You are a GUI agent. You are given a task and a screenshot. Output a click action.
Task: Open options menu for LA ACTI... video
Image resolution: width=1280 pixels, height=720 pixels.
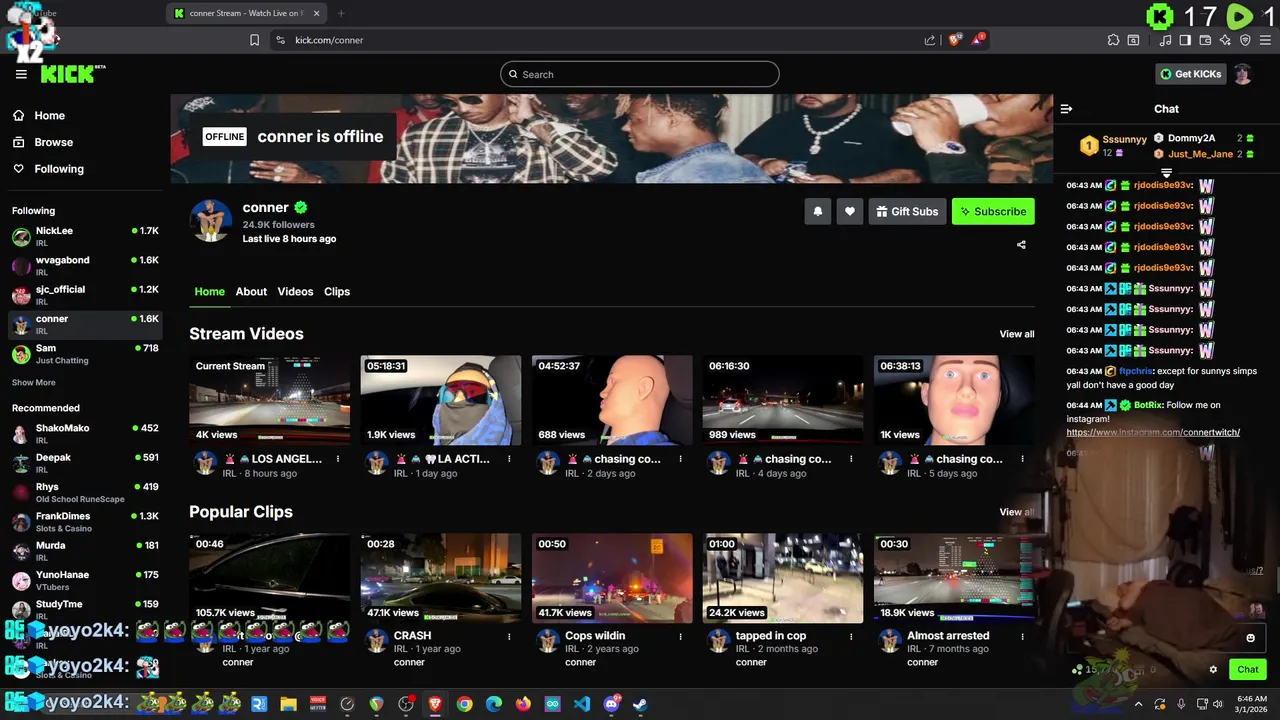pos(509,459)
